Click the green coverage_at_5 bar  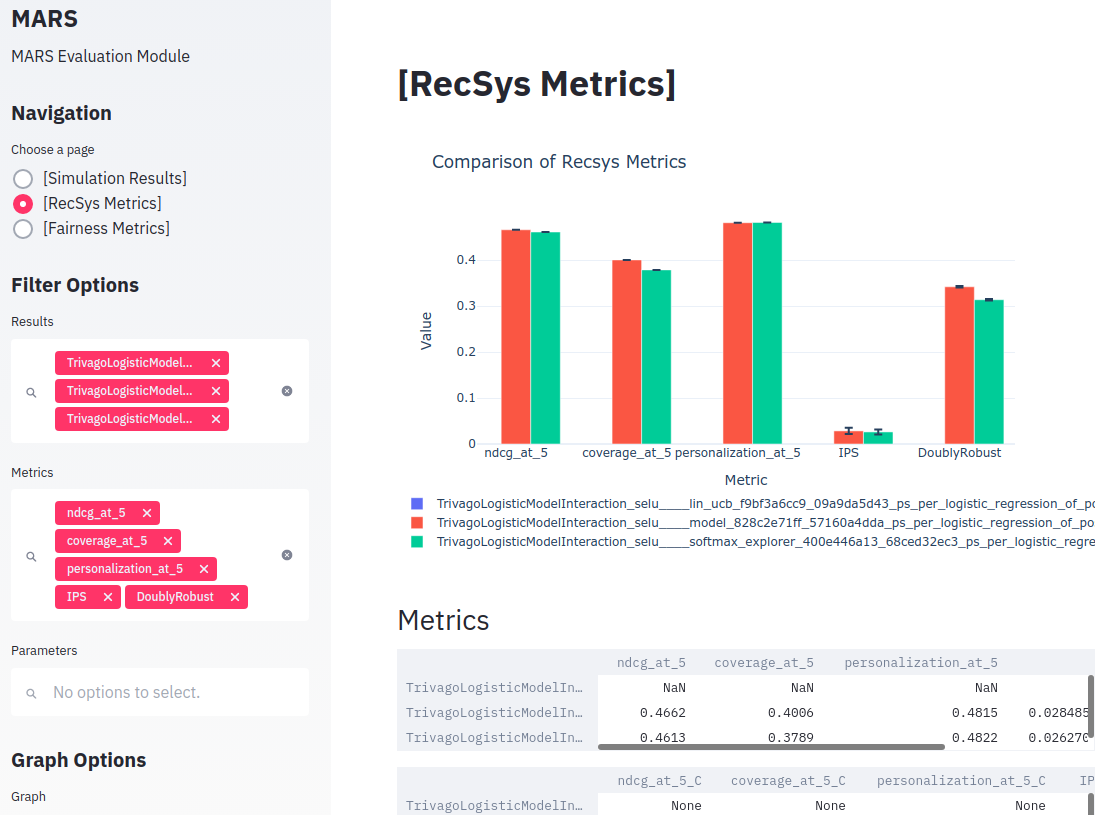click(x=656, y=357)
